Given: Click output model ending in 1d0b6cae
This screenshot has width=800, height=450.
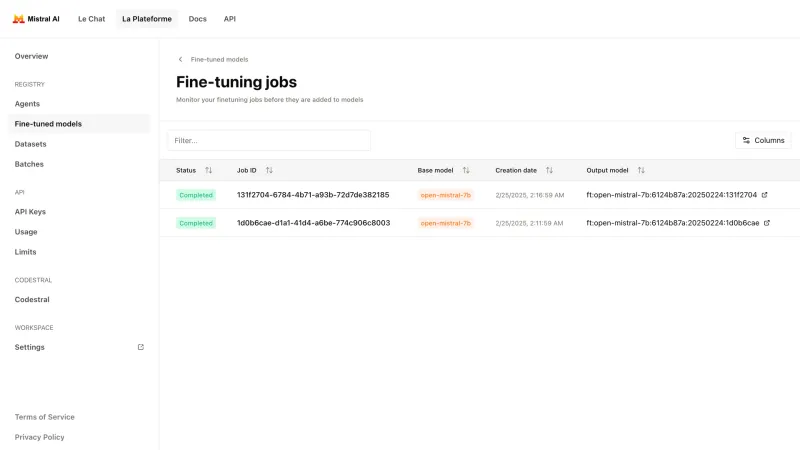Looking at the screenshot, I should [x=672, y=223].
